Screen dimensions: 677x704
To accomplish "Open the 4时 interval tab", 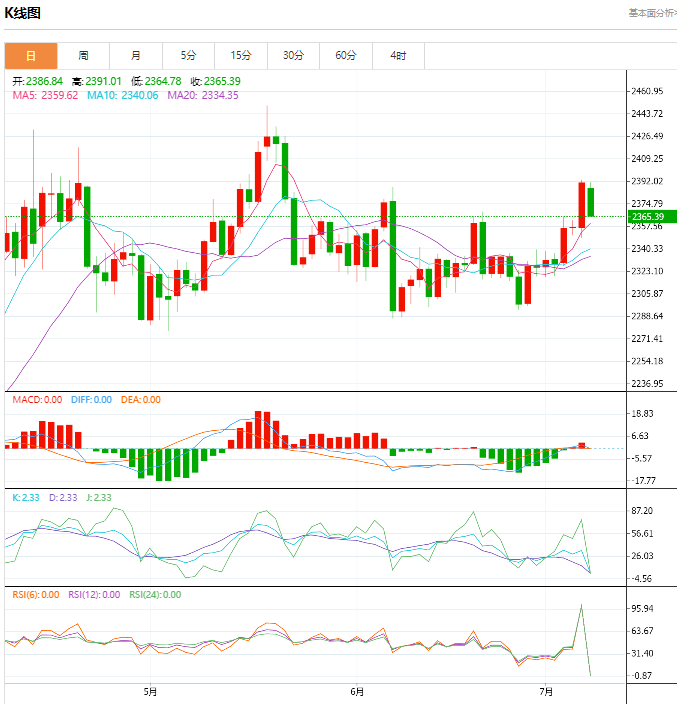I will tap(399, 56).
